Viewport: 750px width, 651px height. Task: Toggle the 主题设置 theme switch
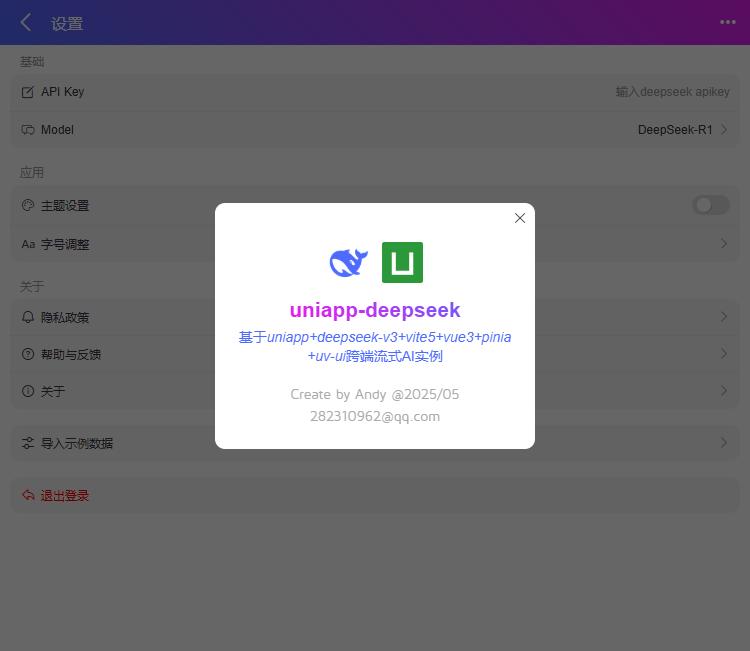710,205
